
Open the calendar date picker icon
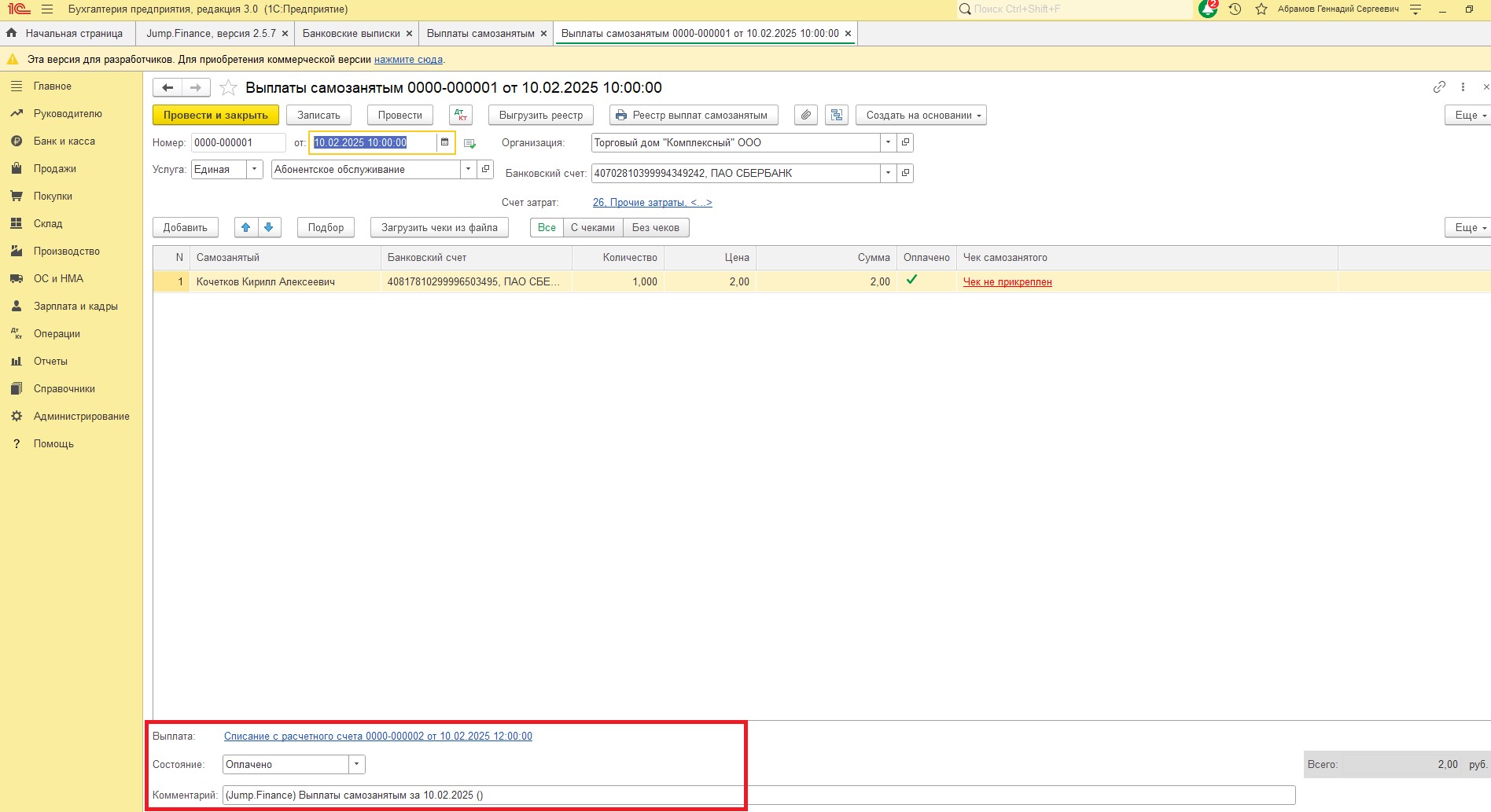[444, 142]
